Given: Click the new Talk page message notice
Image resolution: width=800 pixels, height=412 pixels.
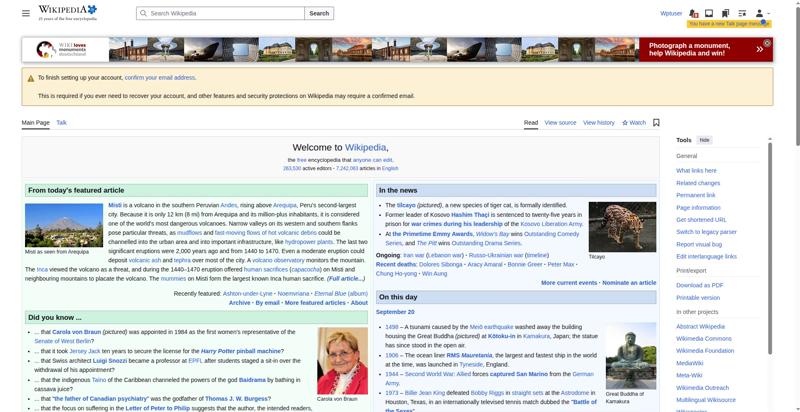Looking at the screenshot, I should [729, 24].
